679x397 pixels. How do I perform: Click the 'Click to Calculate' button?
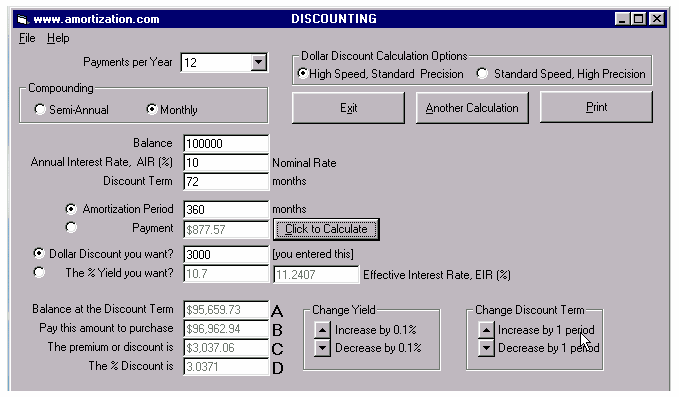coord(327,229)
